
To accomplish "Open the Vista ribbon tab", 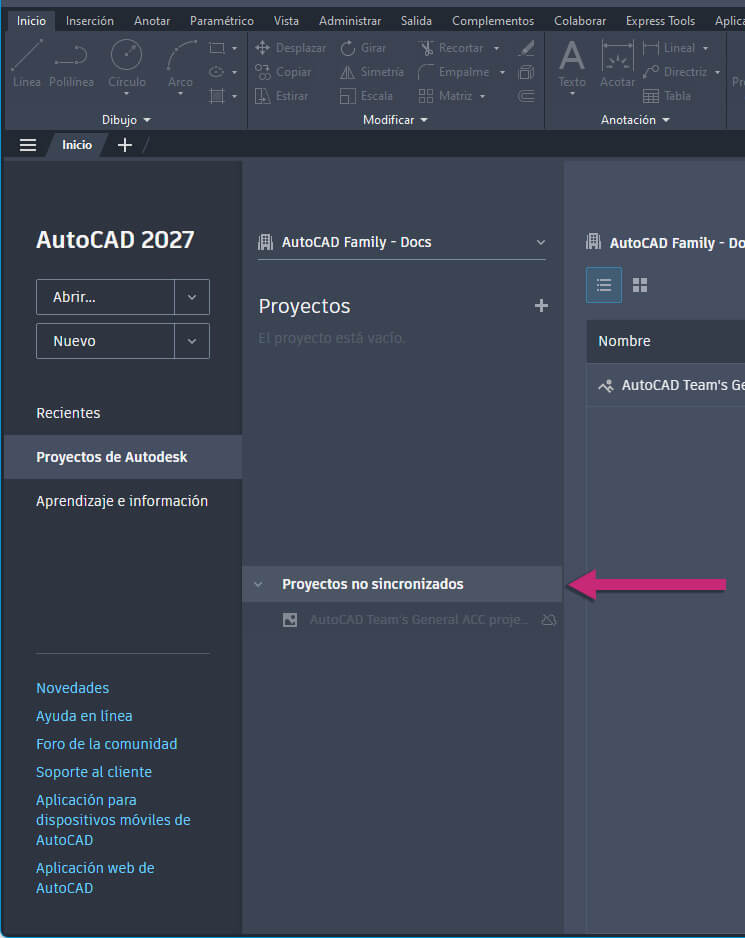I will (x=286, y=21).
